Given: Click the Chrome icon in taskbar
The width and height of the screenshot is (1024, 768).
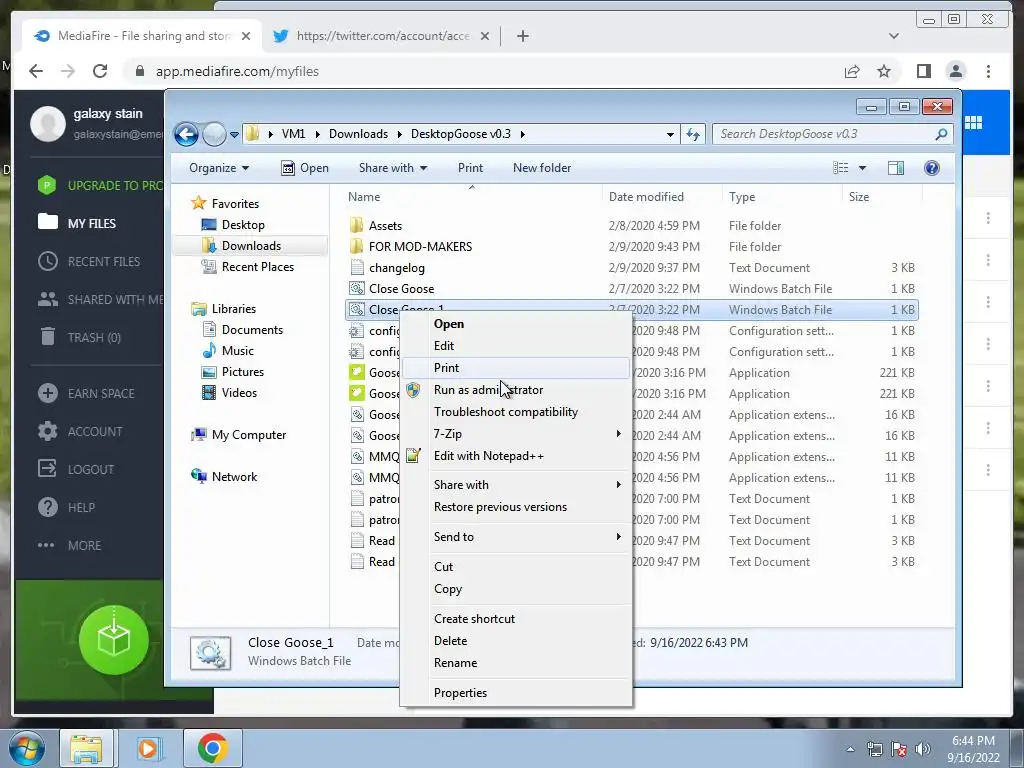Looking at the screenshot, I should (212, 748).
